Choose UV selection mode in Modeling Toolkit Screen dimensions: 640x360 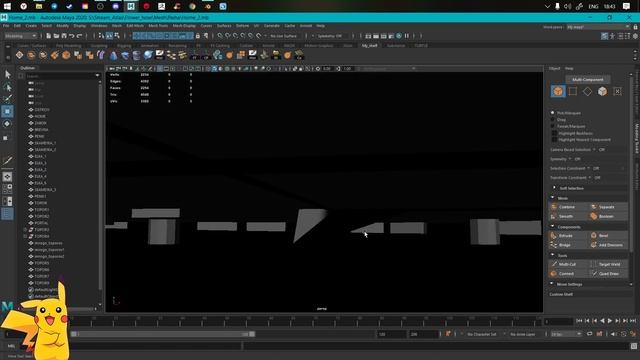[617, 91]
